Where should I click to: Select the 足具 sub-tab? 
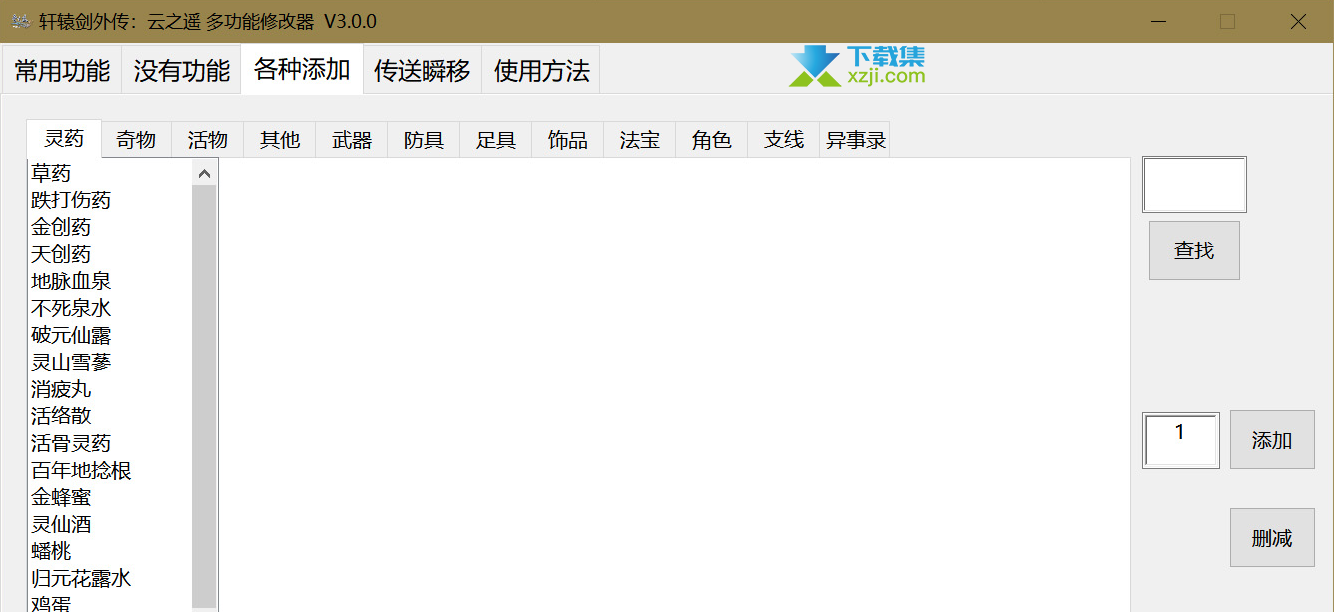point(496,140)
